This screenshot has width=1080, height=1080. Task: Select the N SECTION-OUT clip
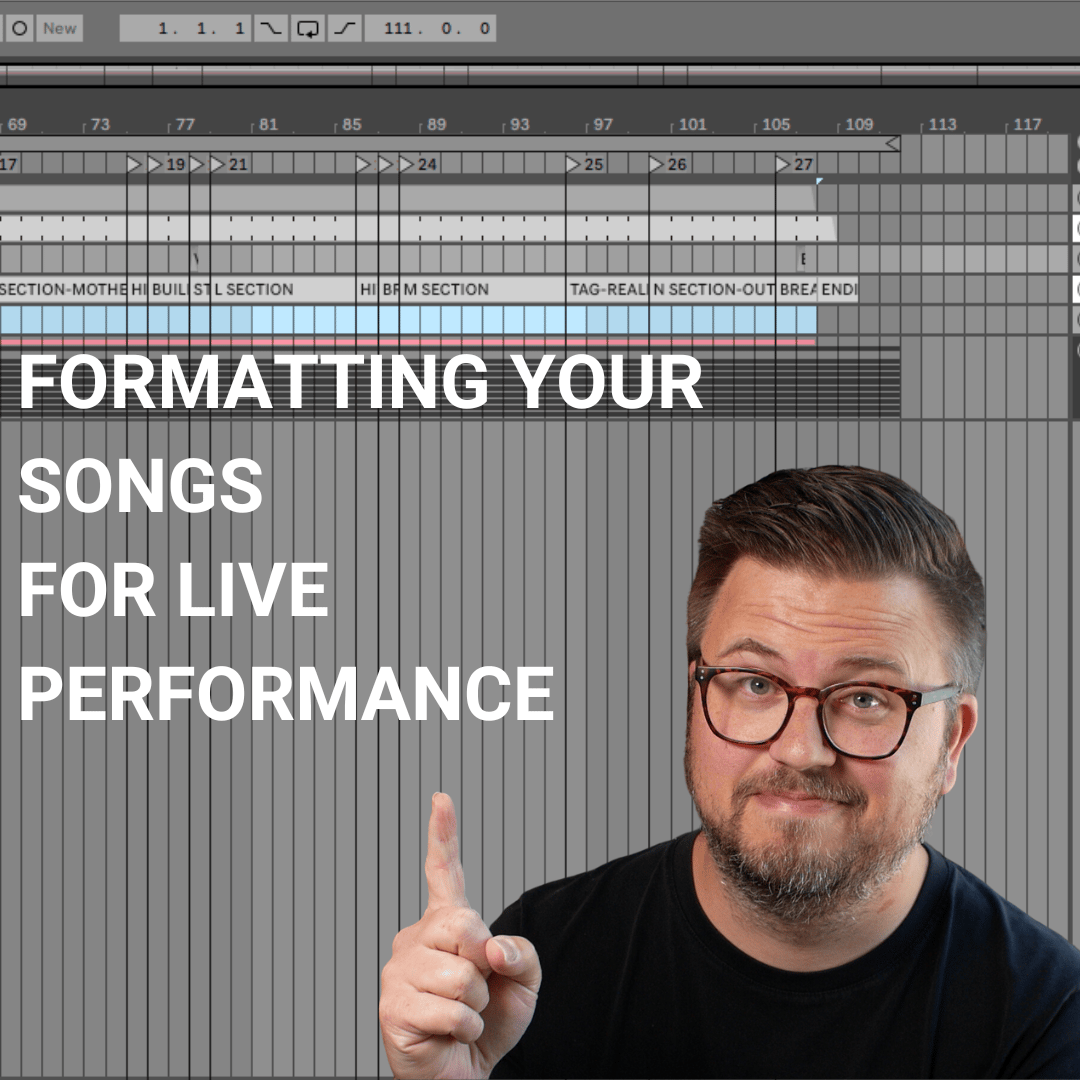click(712, 289)
